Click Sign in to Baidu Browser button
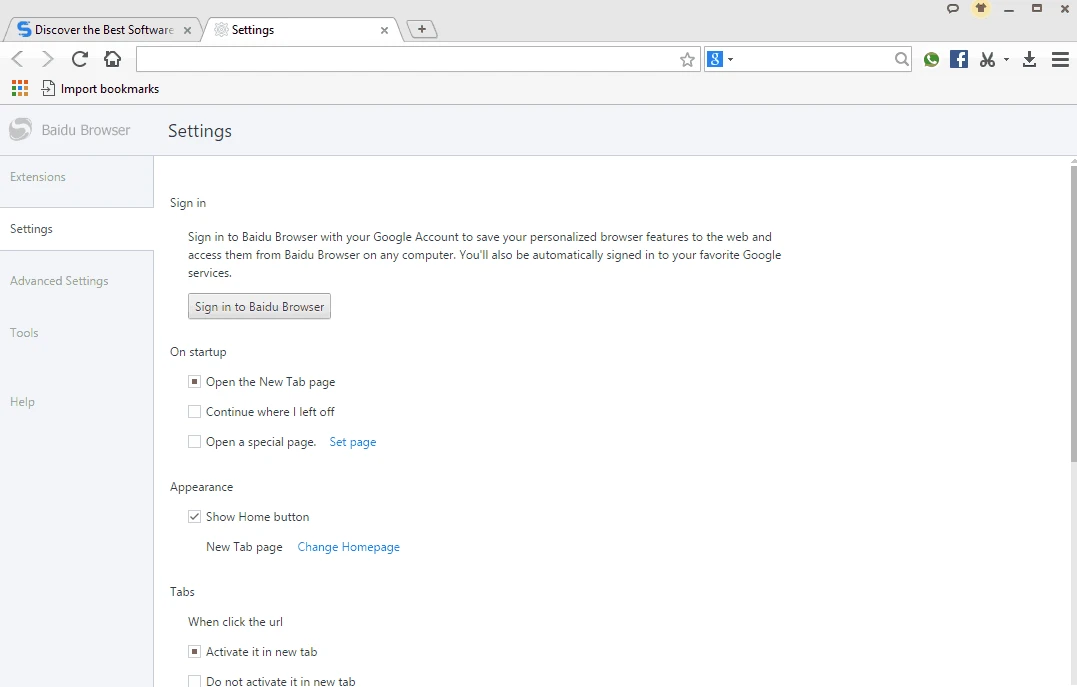The height and width of the screenshot is (687, 1077). point(260,306)
